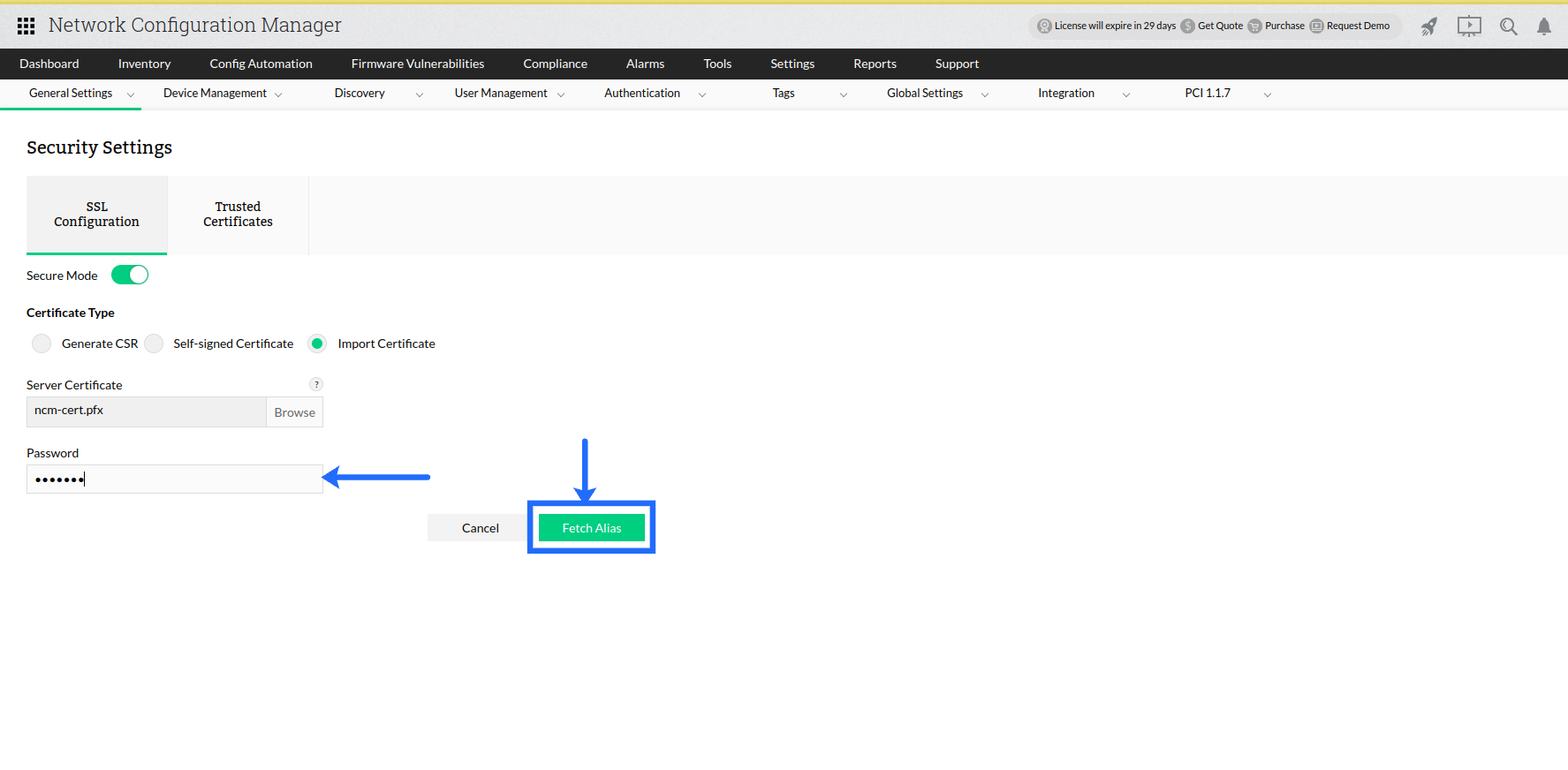Open the video presentation icon

click(1469, 26)
